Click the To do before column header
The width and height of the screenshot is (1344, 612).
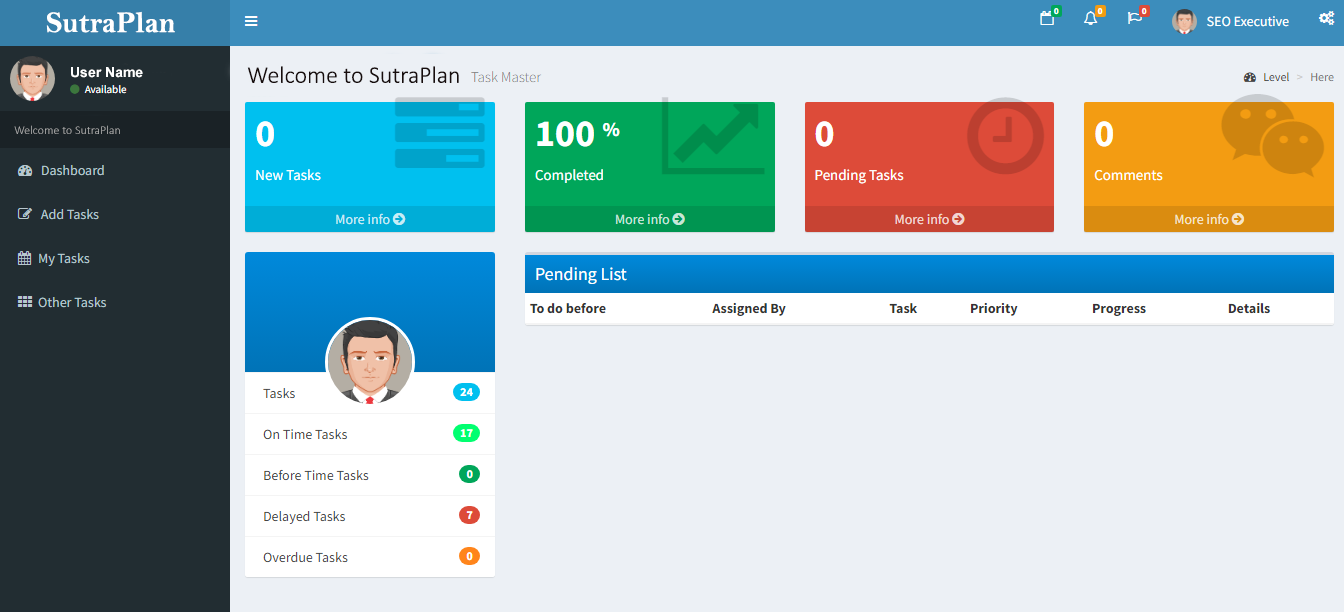pyautogui.click(x=568, y=309)
